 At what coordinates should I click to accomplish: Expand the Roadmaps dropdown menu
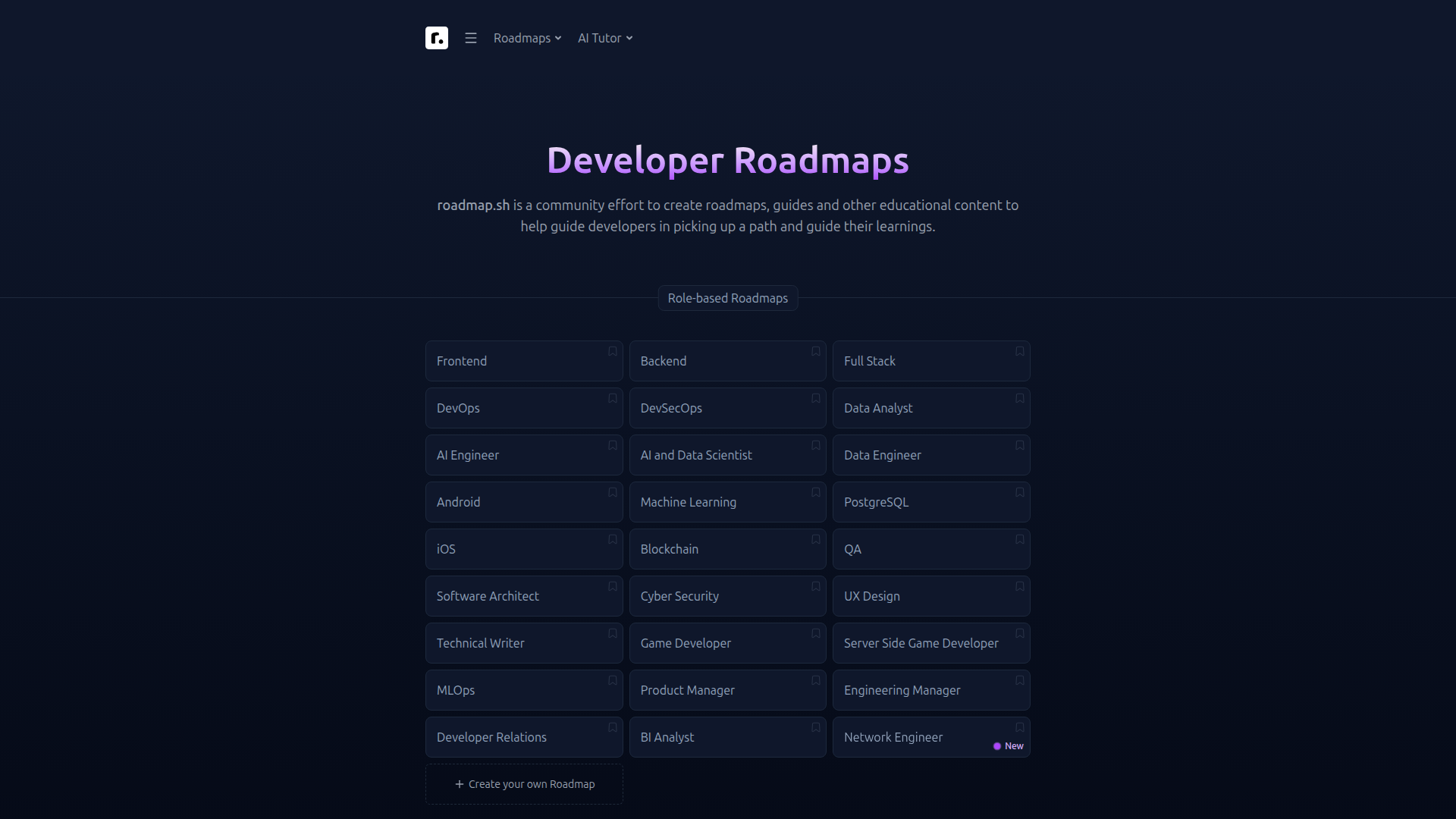(x=528, y=38)
